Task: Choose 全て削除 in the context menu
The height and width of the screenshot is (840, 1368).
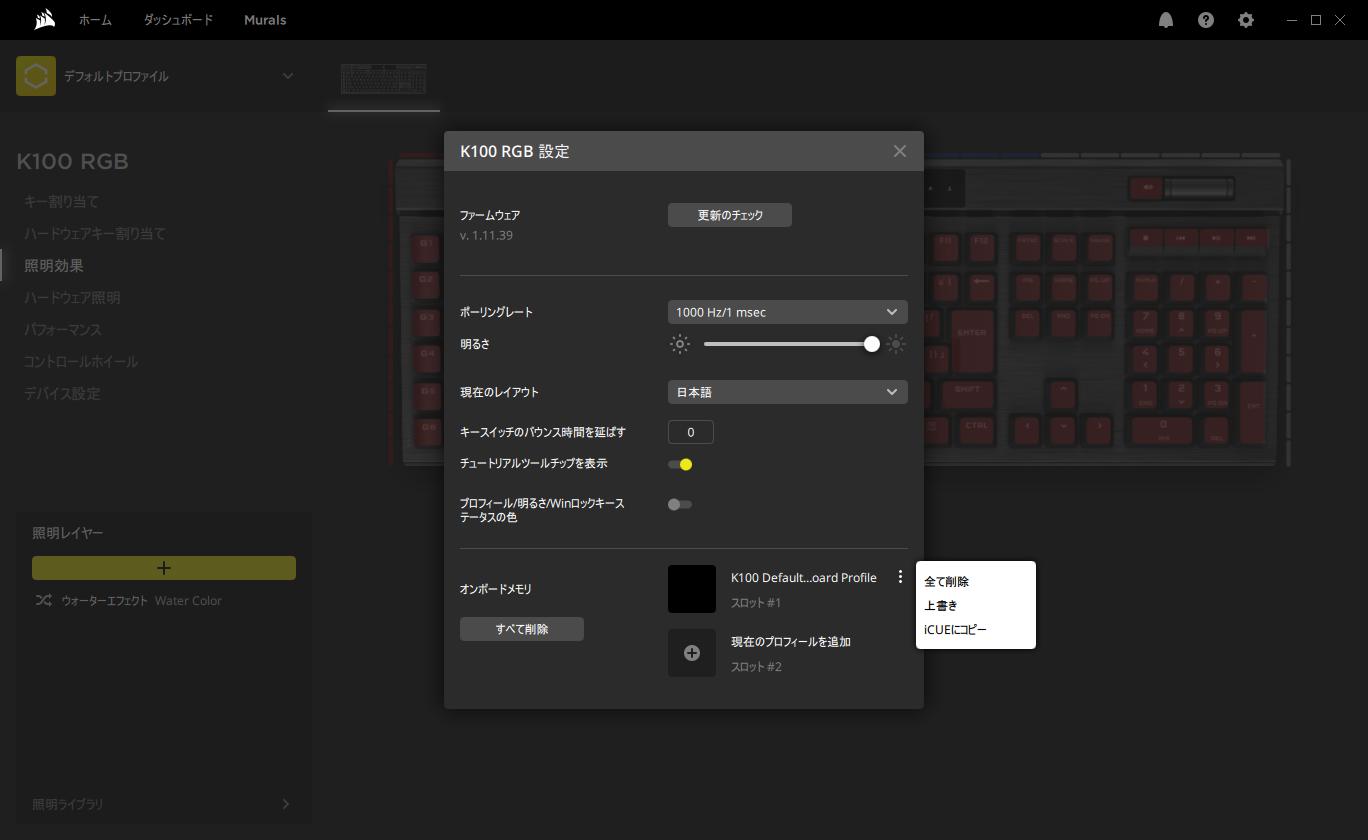Action: (x=946, y=581)
